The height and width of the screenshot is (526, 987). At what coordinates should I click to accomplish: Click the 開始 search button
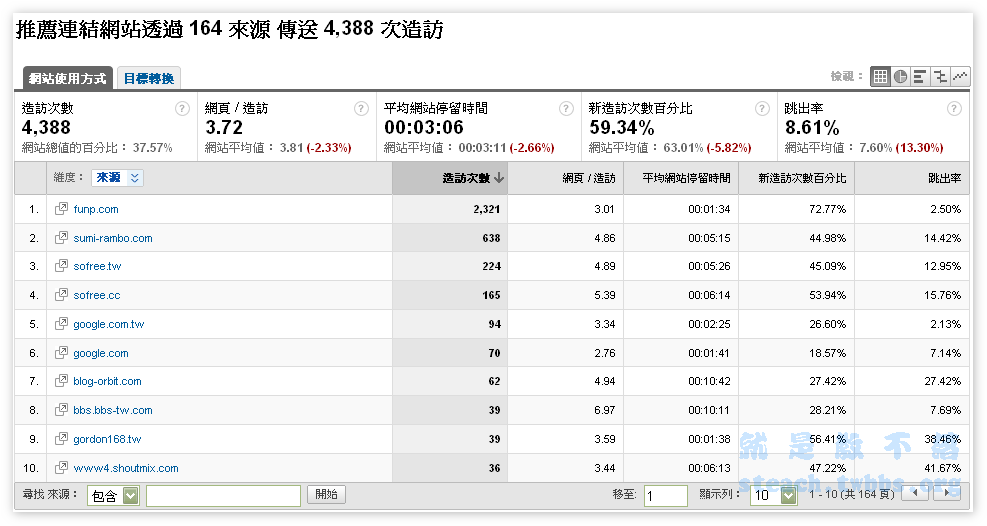pos(327,494)
